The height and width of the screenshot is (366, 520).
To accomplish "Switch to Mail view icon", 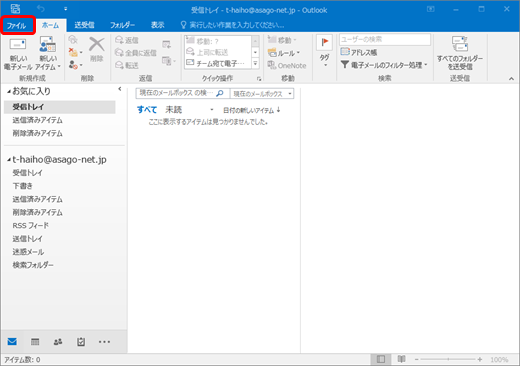I will 12,341.
